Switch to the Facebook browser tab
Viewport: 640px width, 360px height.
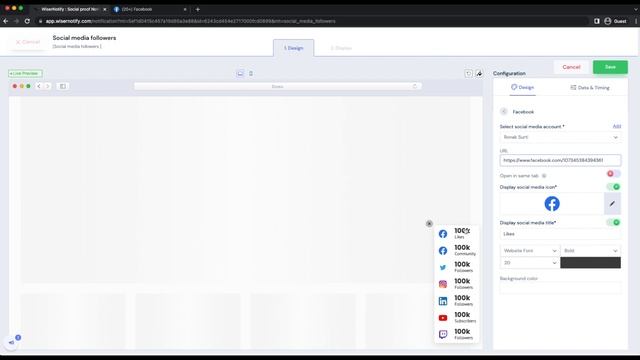(149, 9)
